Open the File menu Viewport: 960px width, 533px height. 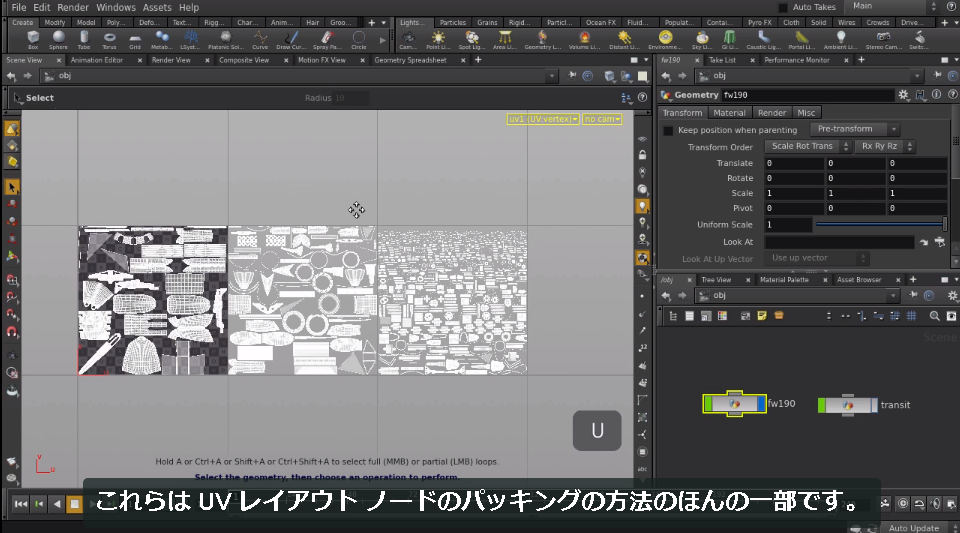click(x=19, y=7)
